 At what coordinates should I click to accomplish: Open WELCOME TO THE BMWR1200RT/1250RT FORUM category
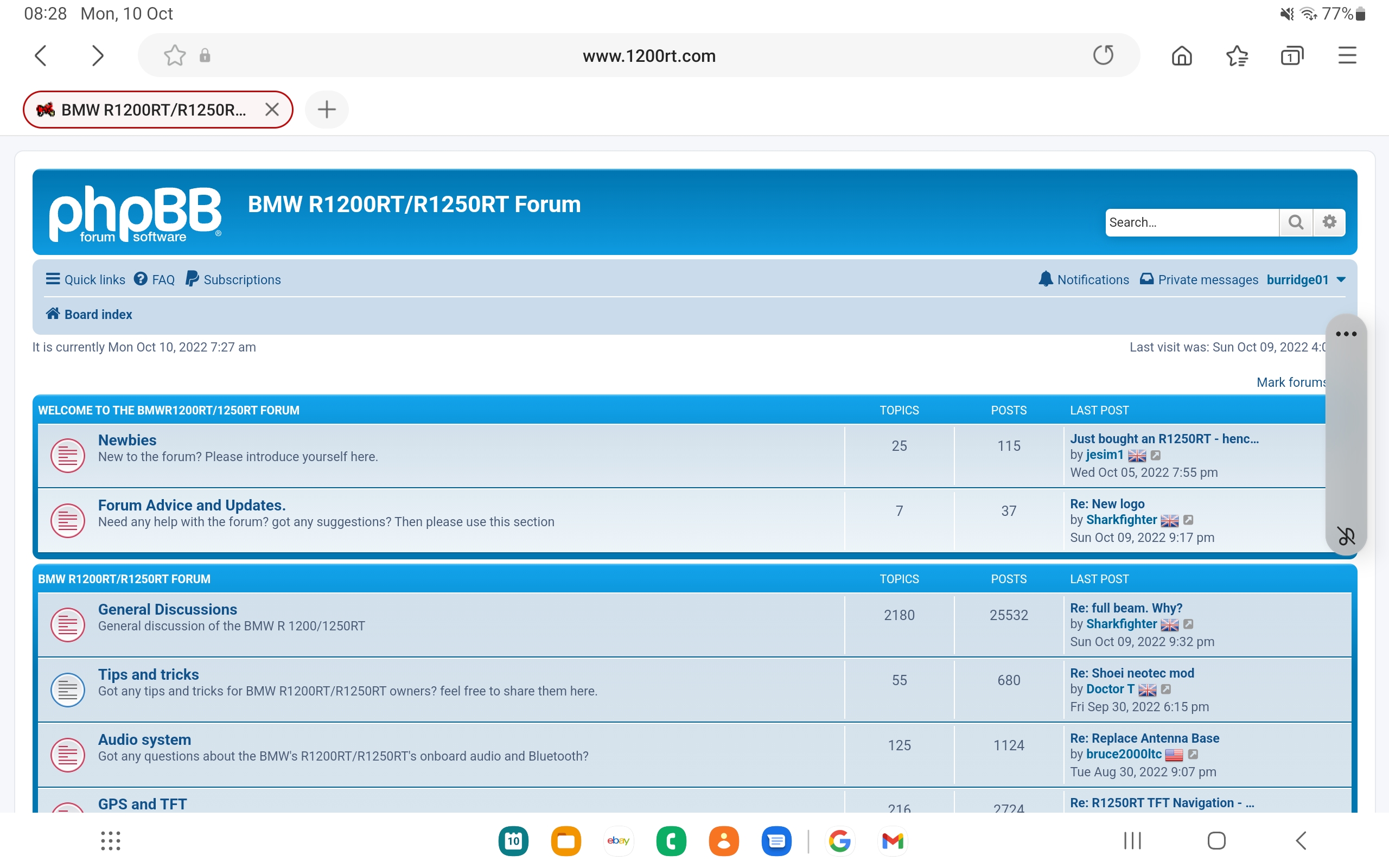tap(169, 411)
